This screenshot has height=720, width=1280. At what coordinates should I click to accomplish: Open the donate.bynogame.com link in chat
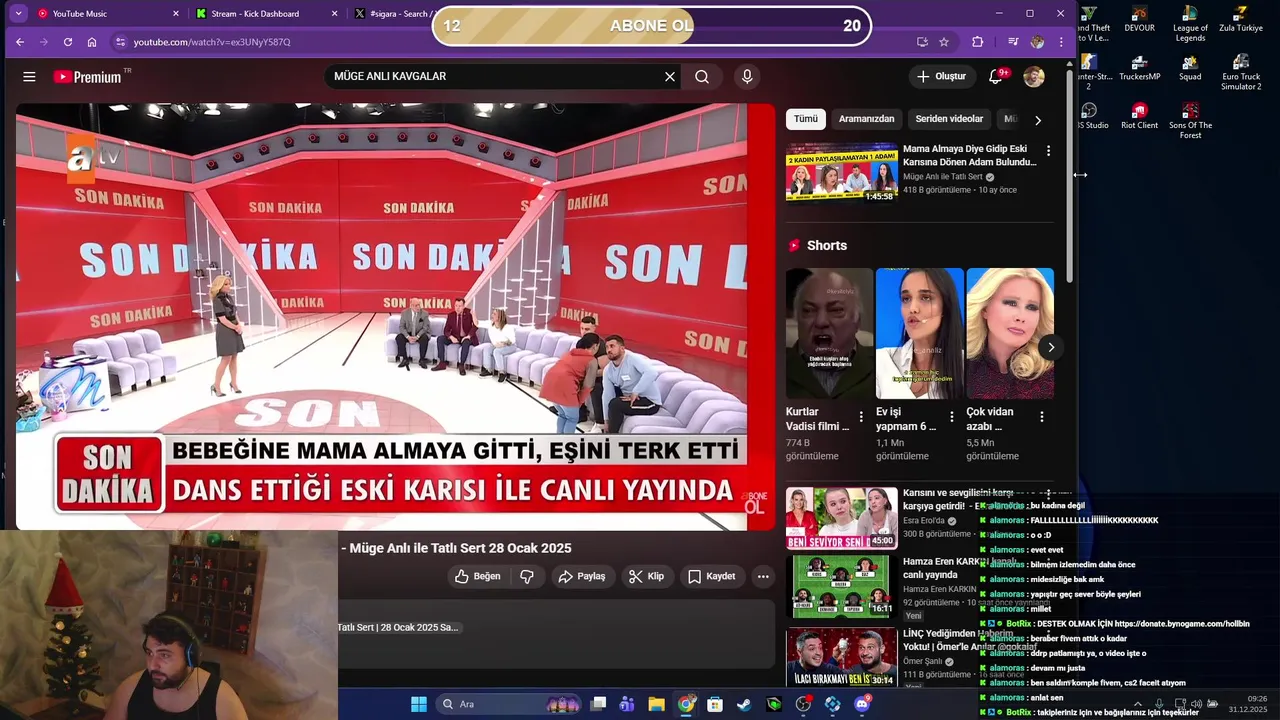[x=1182, y=624]
